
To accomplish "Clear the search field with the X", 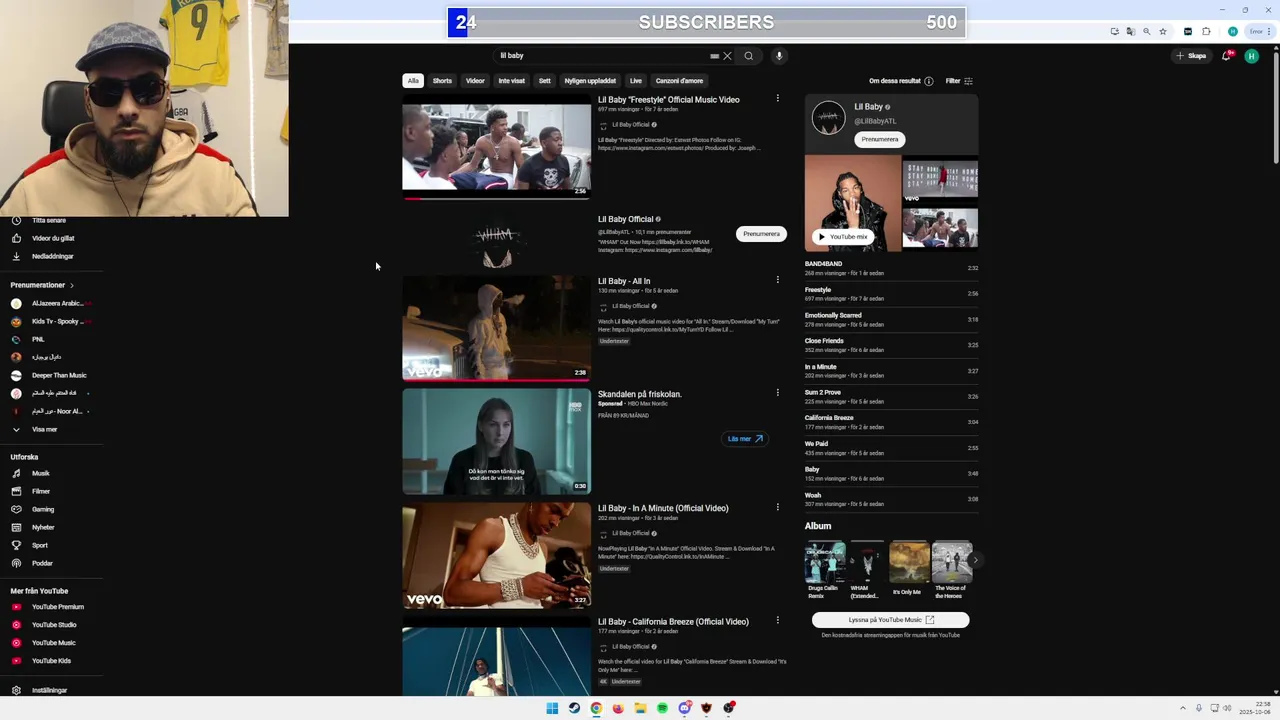I will coord(727,56).
